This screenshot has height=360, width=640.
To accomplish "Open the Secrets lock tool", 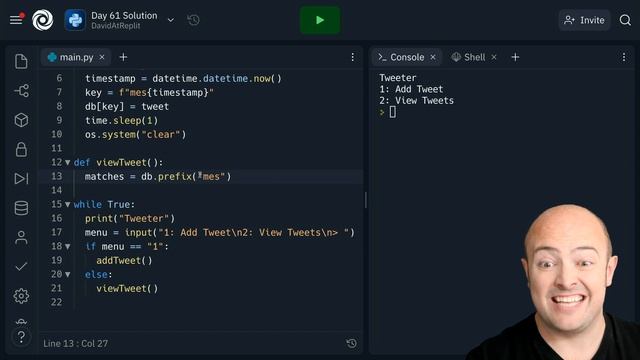I will [21, 149].
